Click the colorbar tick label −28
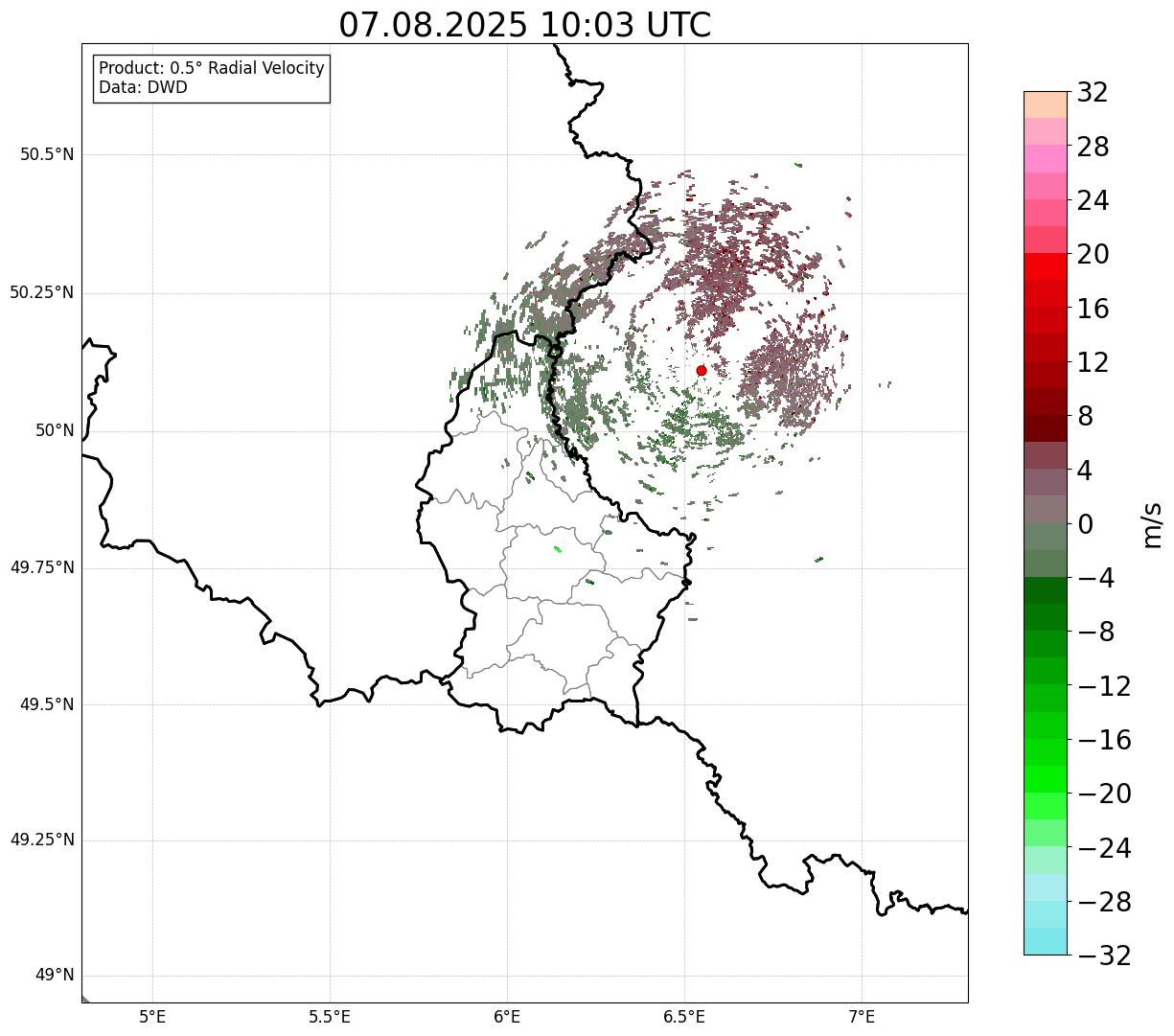The height and width of the screenshot is (1036, 1174). click(x=1104, y=902)
